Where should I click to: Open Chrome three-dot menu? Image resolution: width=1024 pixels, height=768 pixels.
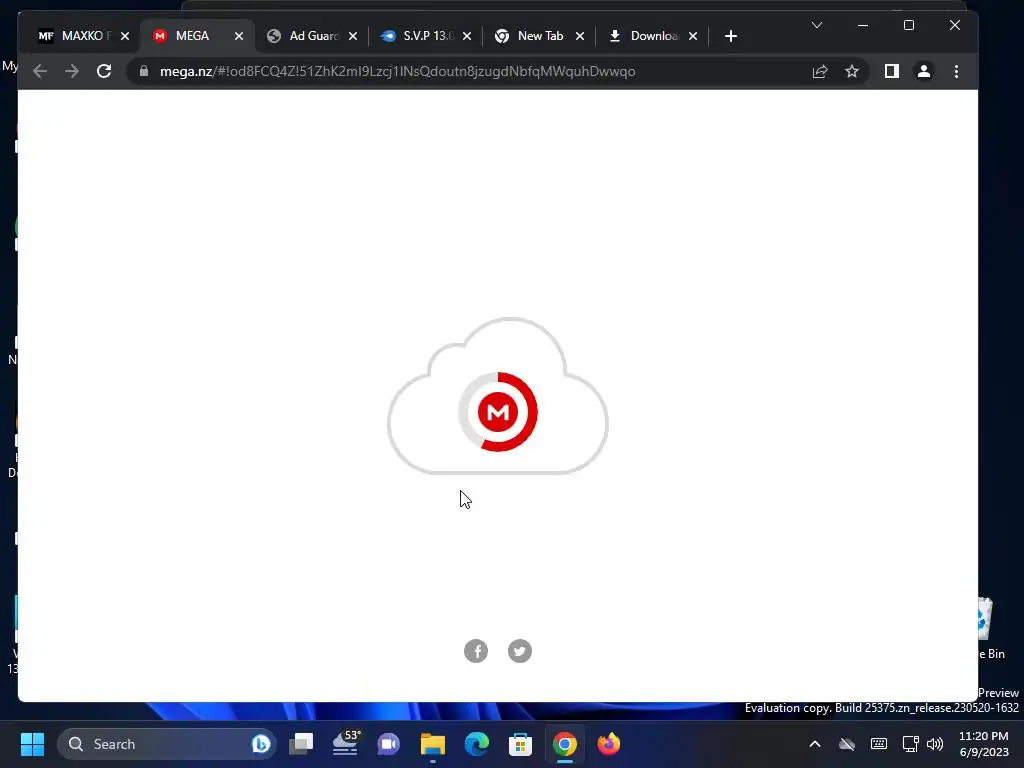coord(956,71)
